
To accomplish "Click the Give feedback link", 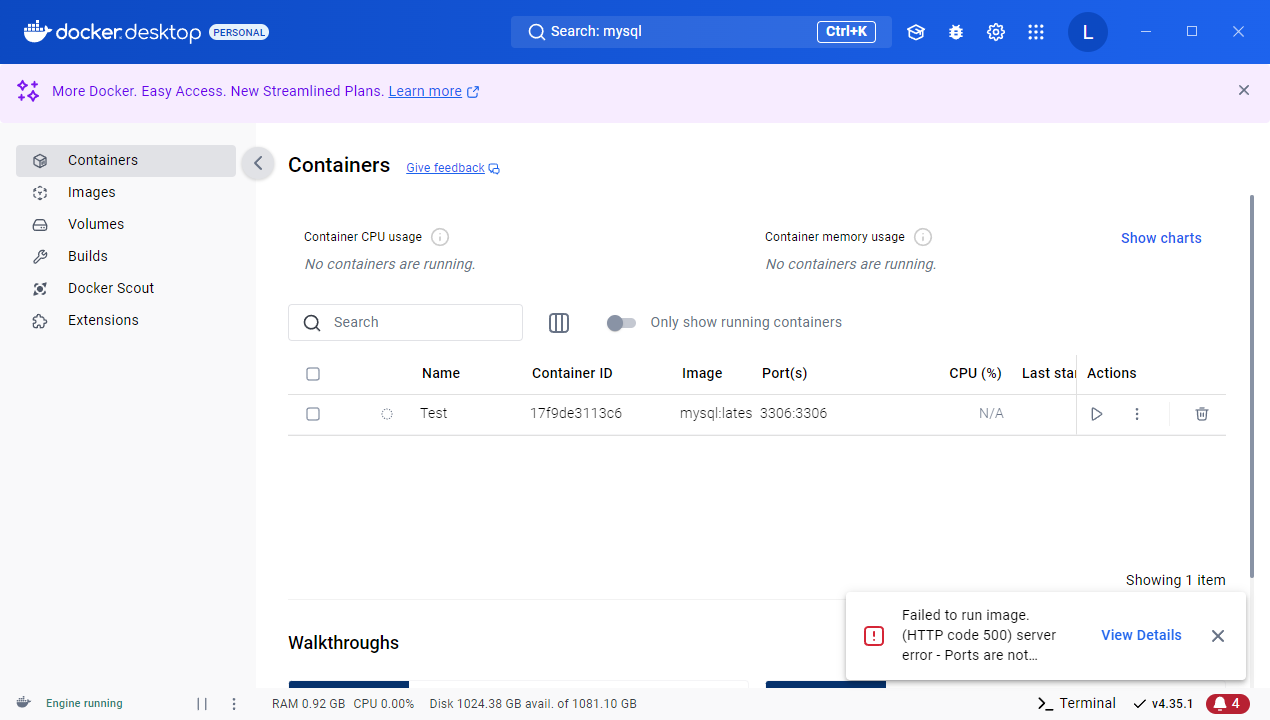I will click(x=445, y=168).
